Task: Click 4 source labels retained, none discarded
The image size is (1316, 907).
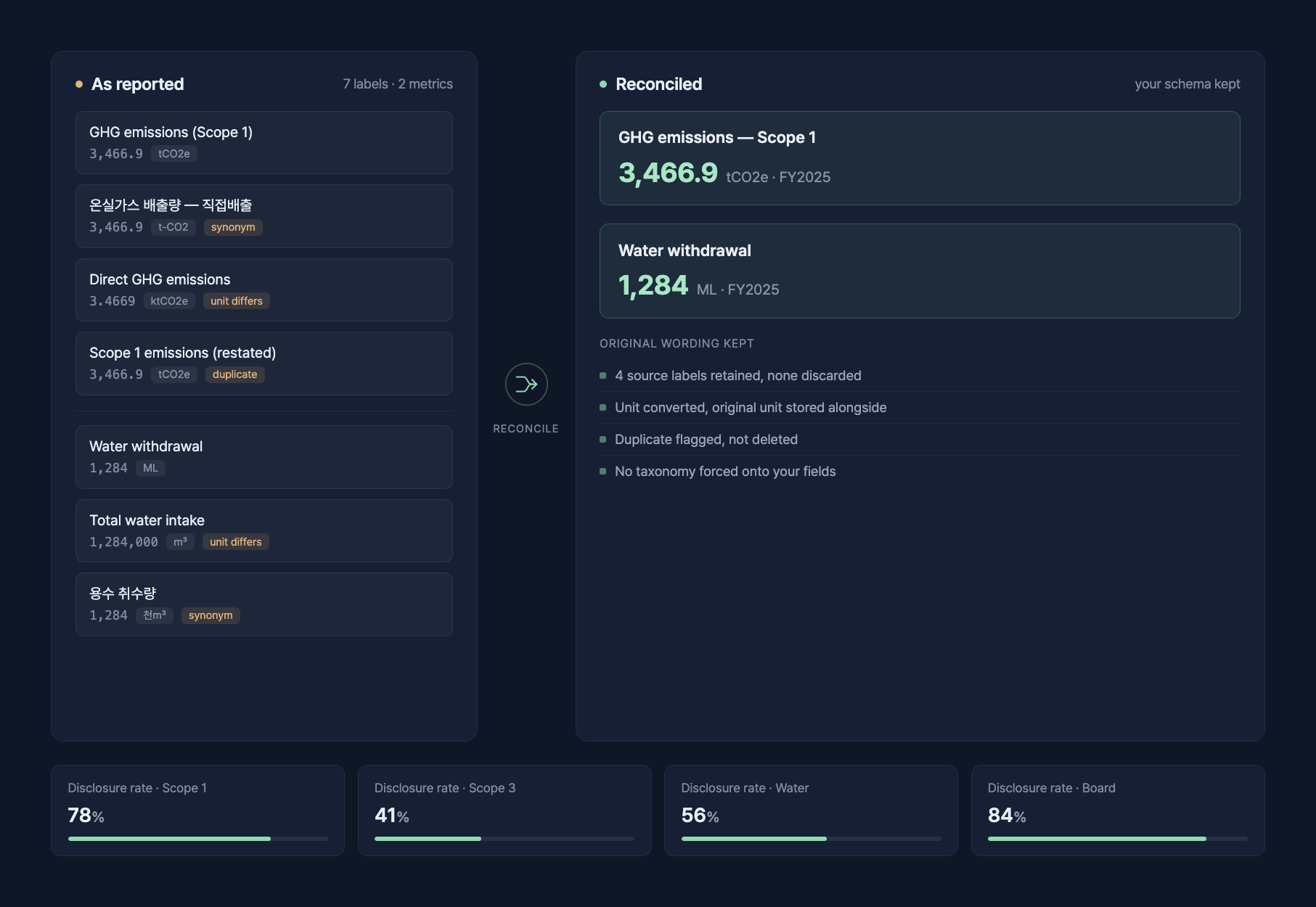Action: pos(738,376)
